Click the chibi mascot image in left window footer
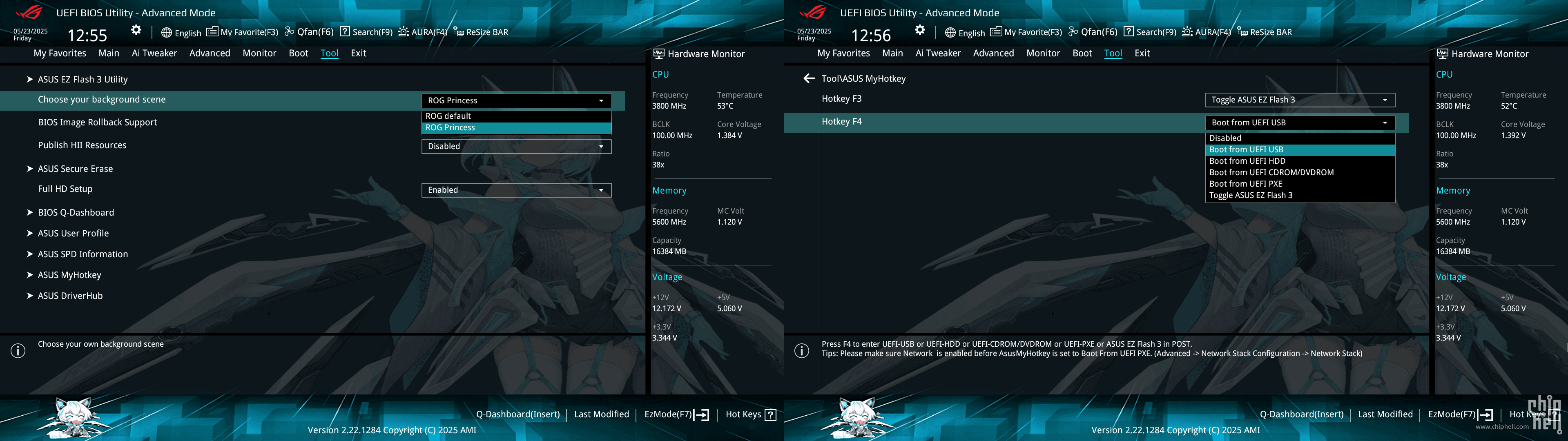The width and height of the screenshot is (1568, 441). (x=74, y=418)
